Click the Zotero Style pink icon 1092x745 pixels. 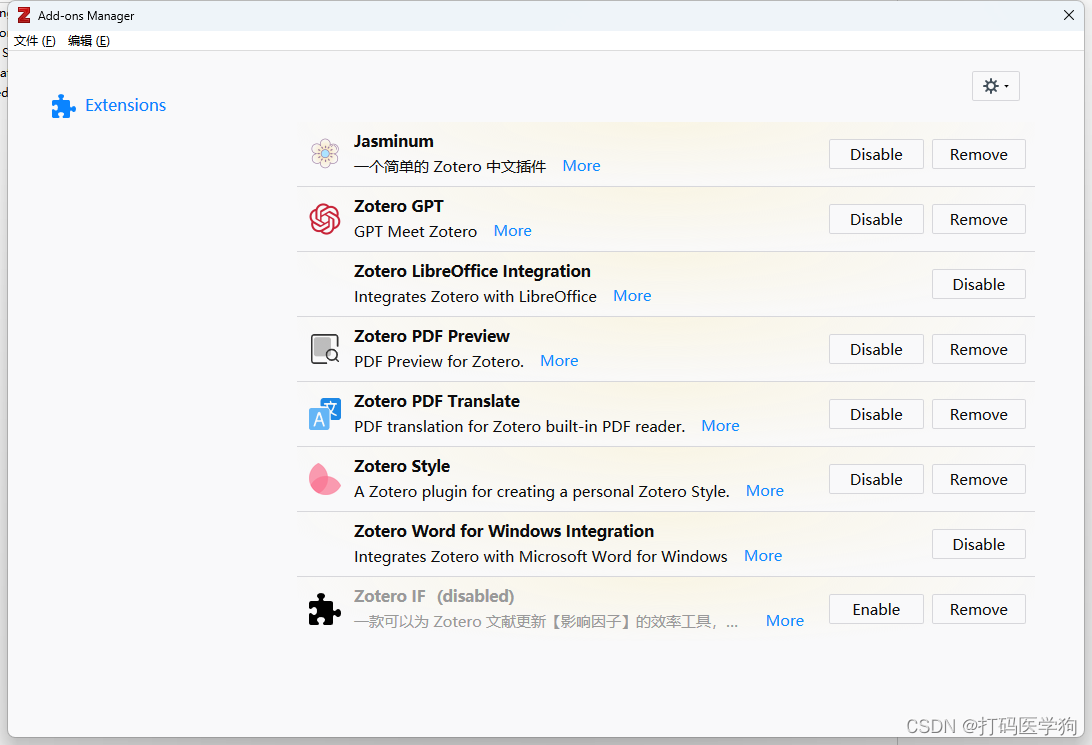pyautogui.click(x=325, y=479)
